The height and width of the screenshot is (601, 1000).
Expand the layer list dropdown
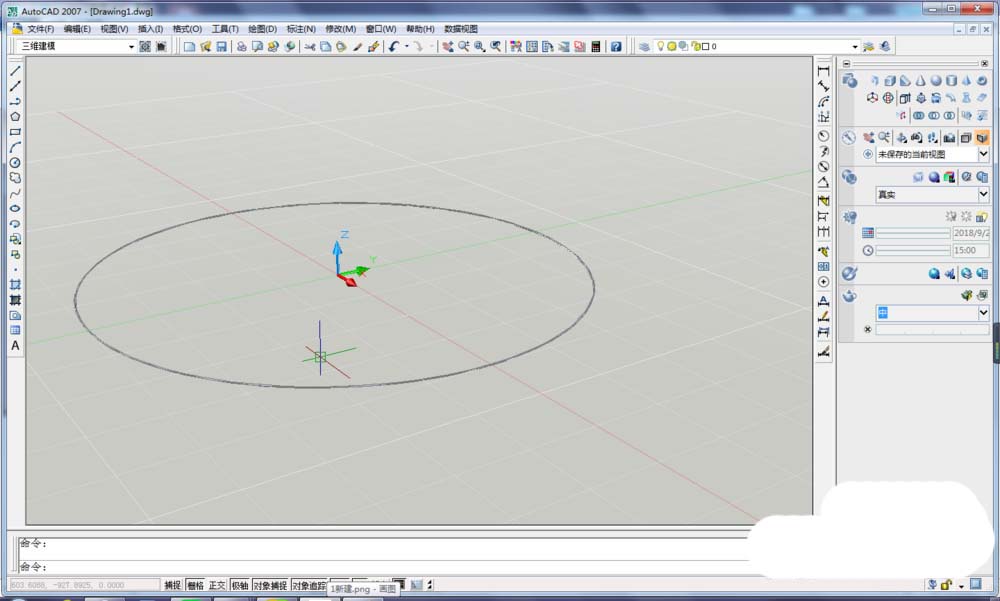tap(855, 47)
